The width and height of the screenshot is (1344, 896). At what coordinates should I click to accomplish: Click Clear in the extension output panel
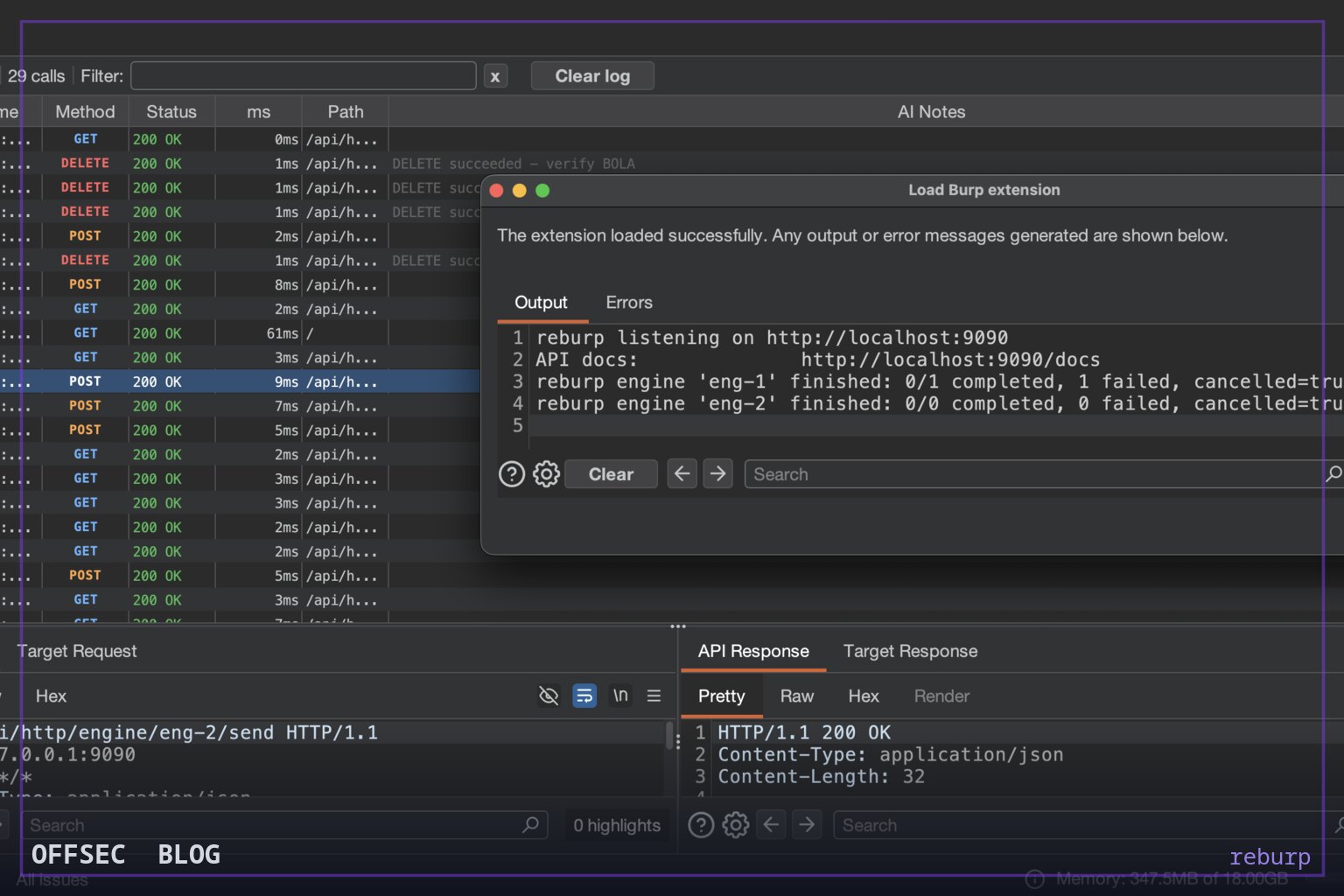tap(611, 474)
